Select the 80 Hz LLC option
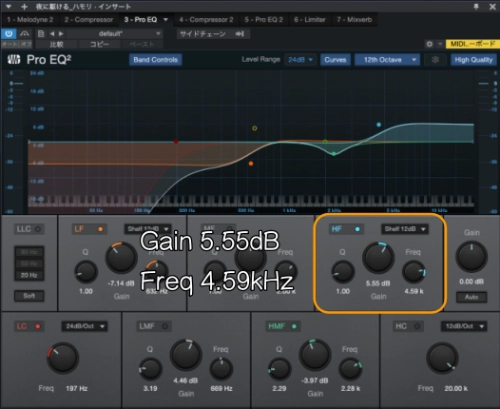This screenshot has height=409, width=500. pos(29,252)
